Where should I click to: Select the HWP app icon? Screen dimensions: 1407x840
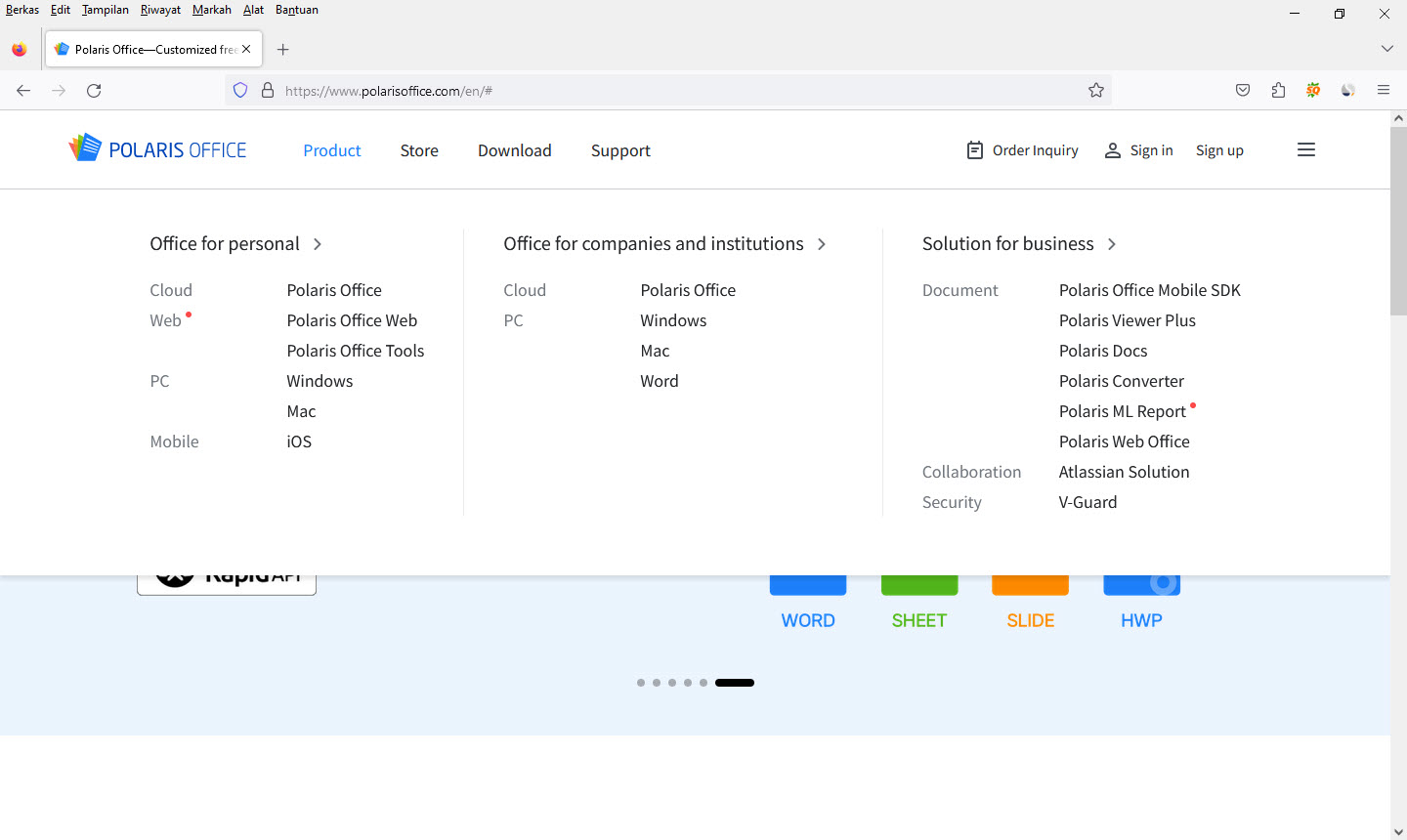click(1141, 579)
